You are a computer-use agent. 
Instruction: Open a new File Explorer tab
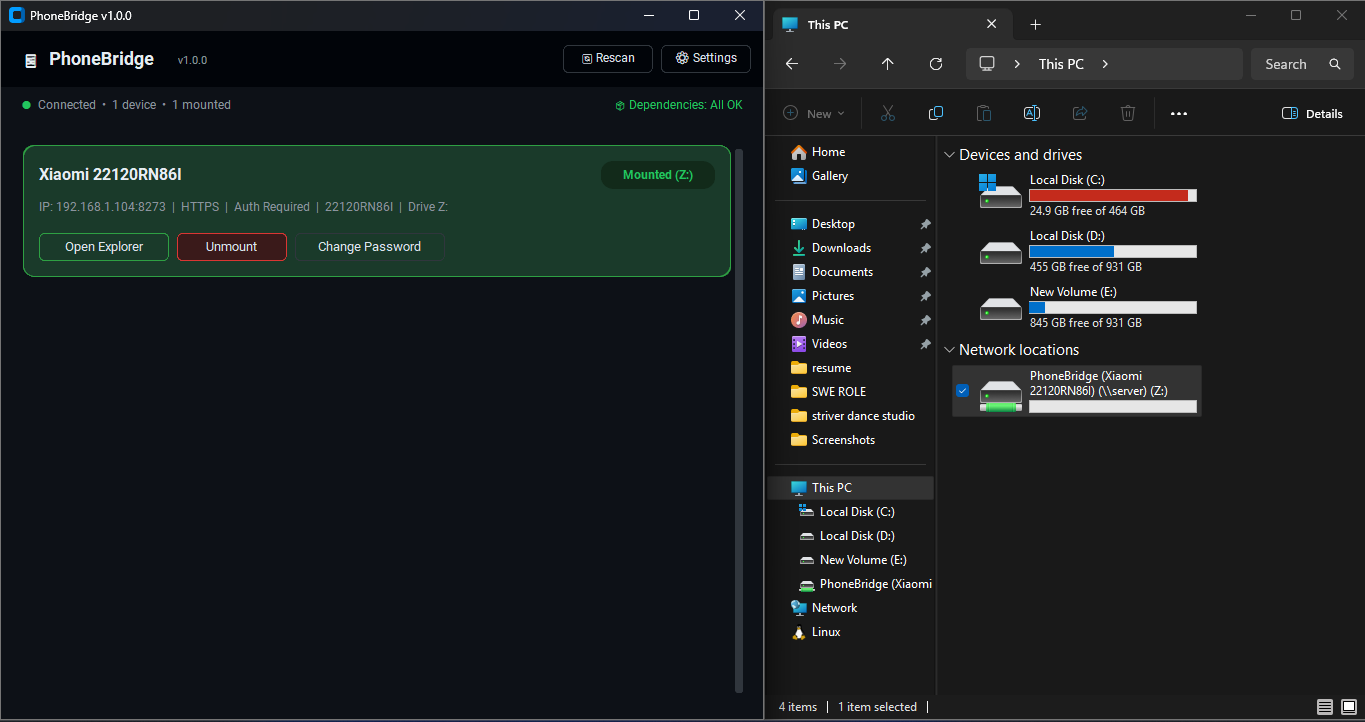click(1035, 24)
